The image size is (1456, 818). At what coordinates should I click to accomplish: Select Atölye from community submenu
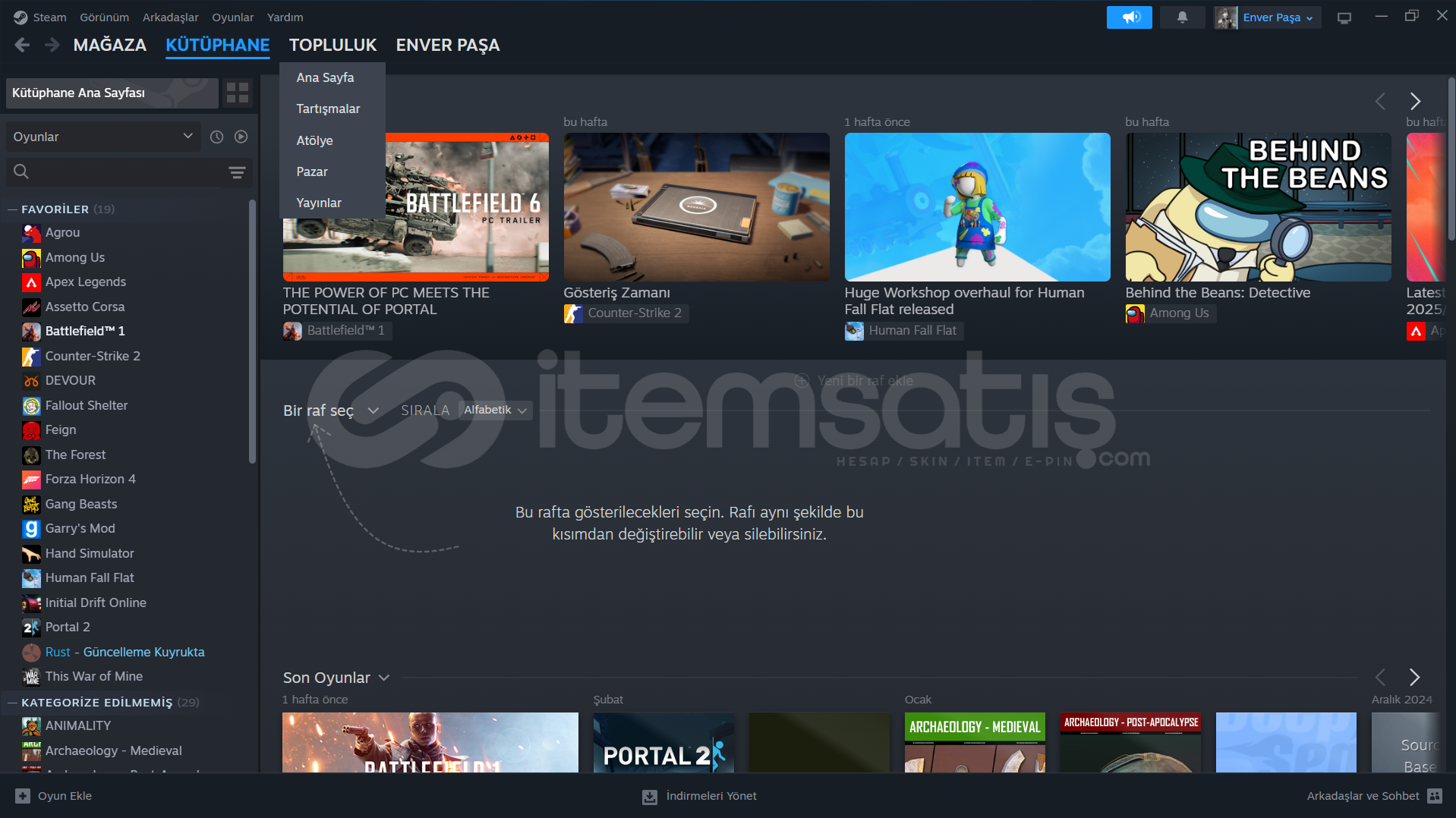[332, 141]
